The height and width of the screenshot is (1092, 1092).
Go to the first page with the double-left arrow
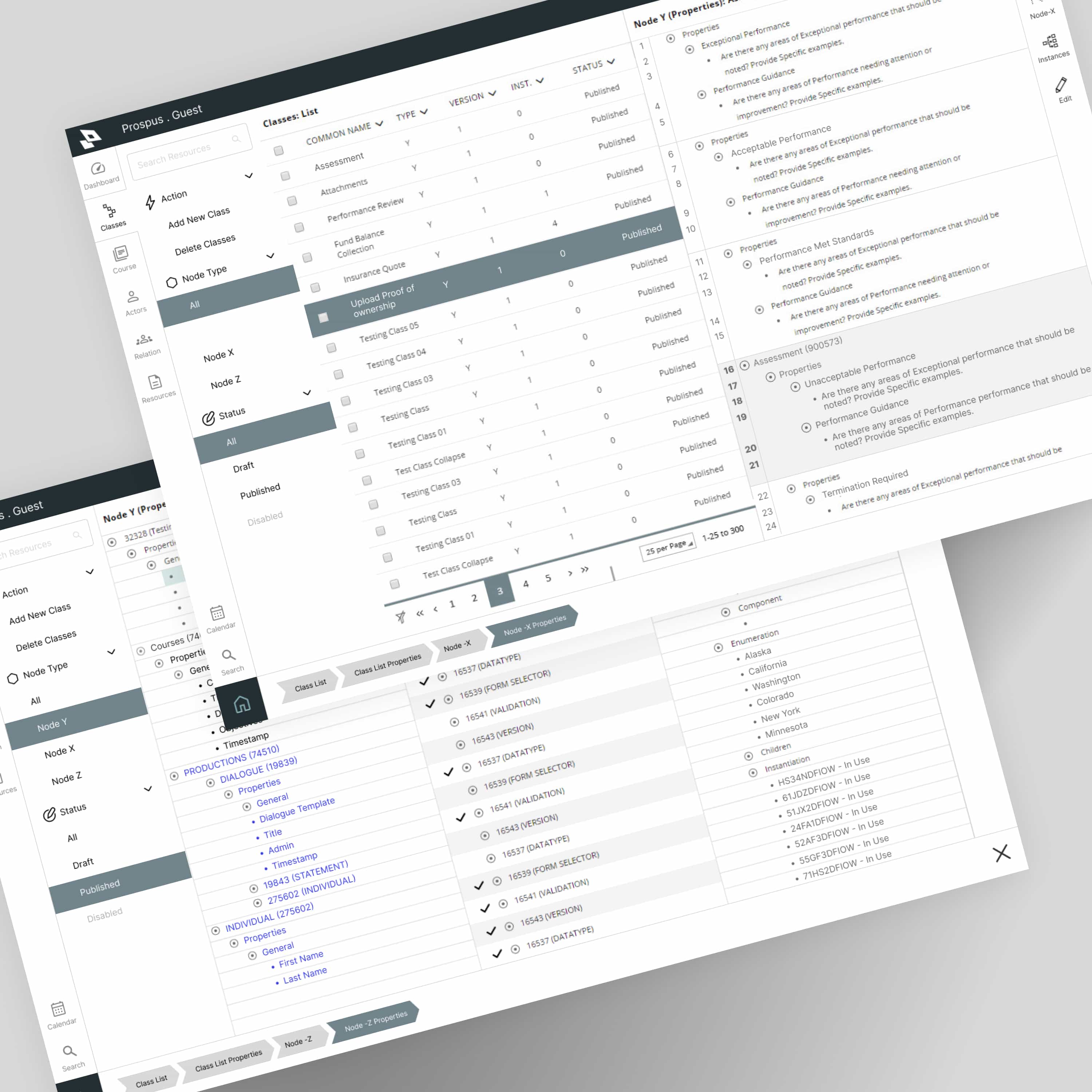[420, 613]
